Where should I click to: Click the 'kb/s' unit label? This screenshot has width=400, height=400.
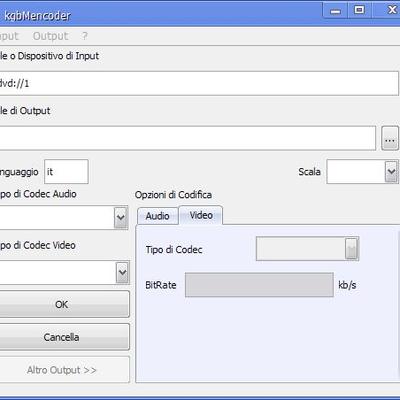pyautogui.click(x=347, y=285)
